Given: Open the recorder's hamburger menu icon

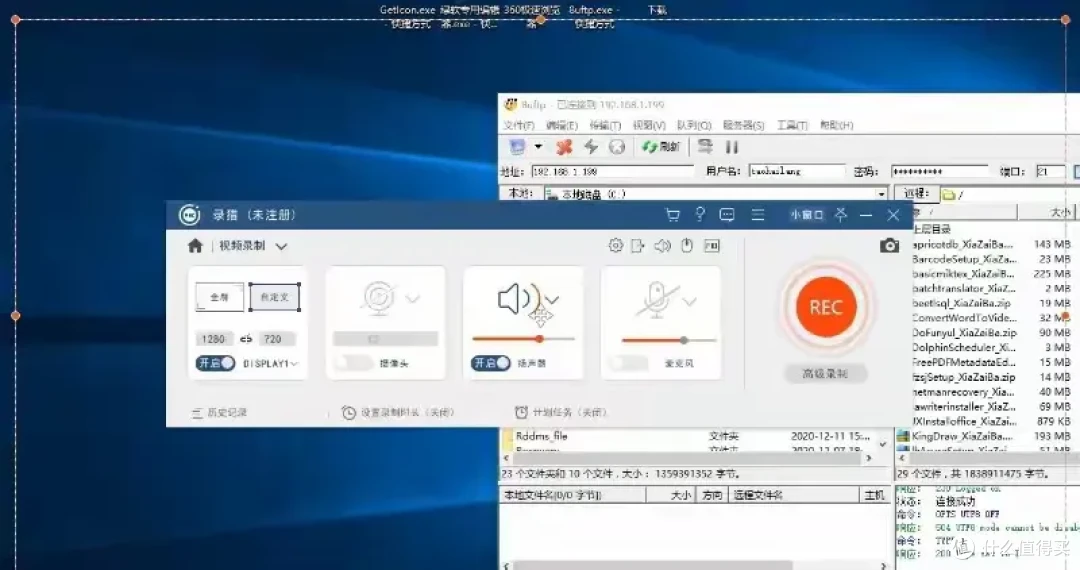Looking at the screenshot, I should click(x=758, y=215).
